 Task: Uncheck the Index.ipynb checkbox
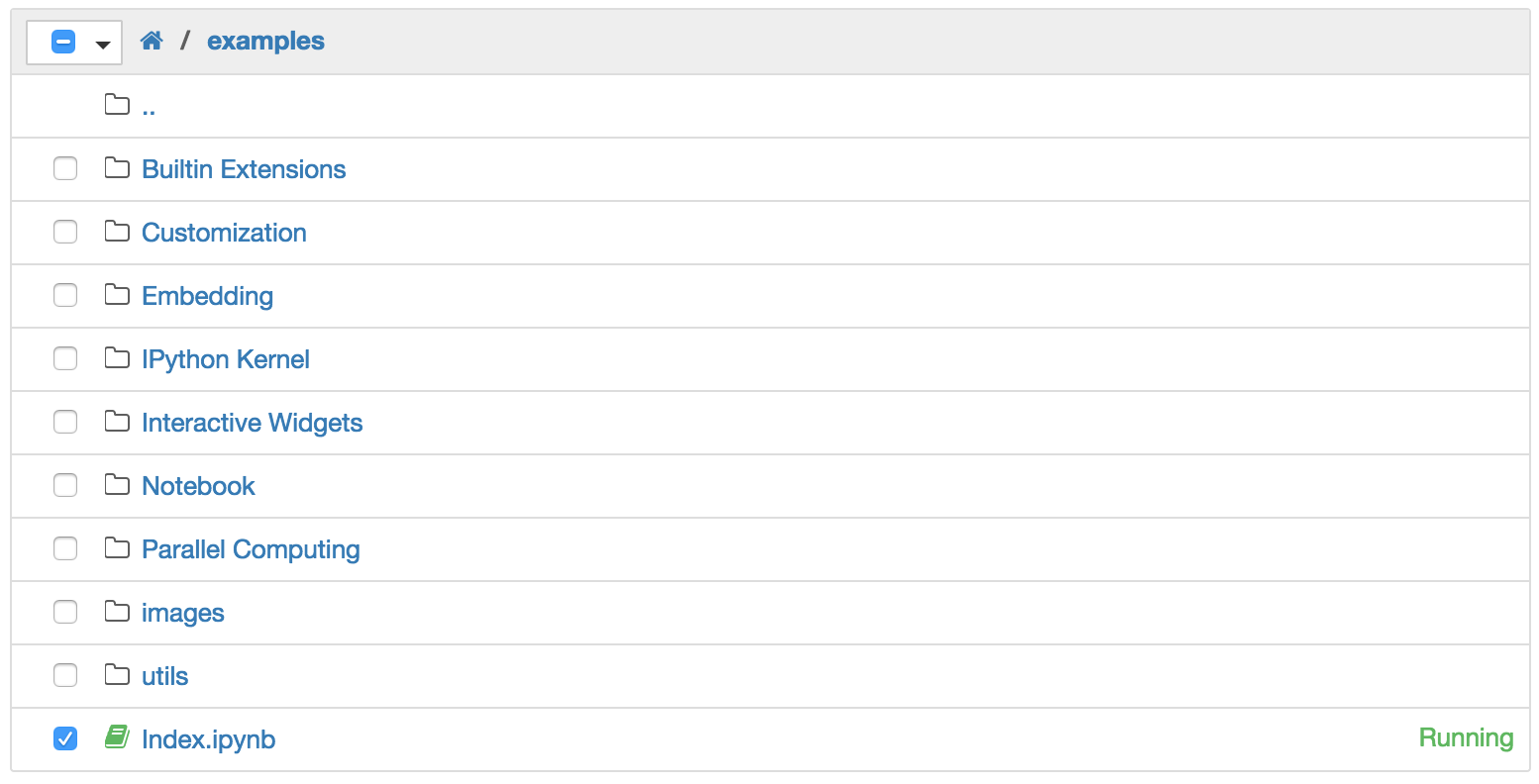point(64,738)
